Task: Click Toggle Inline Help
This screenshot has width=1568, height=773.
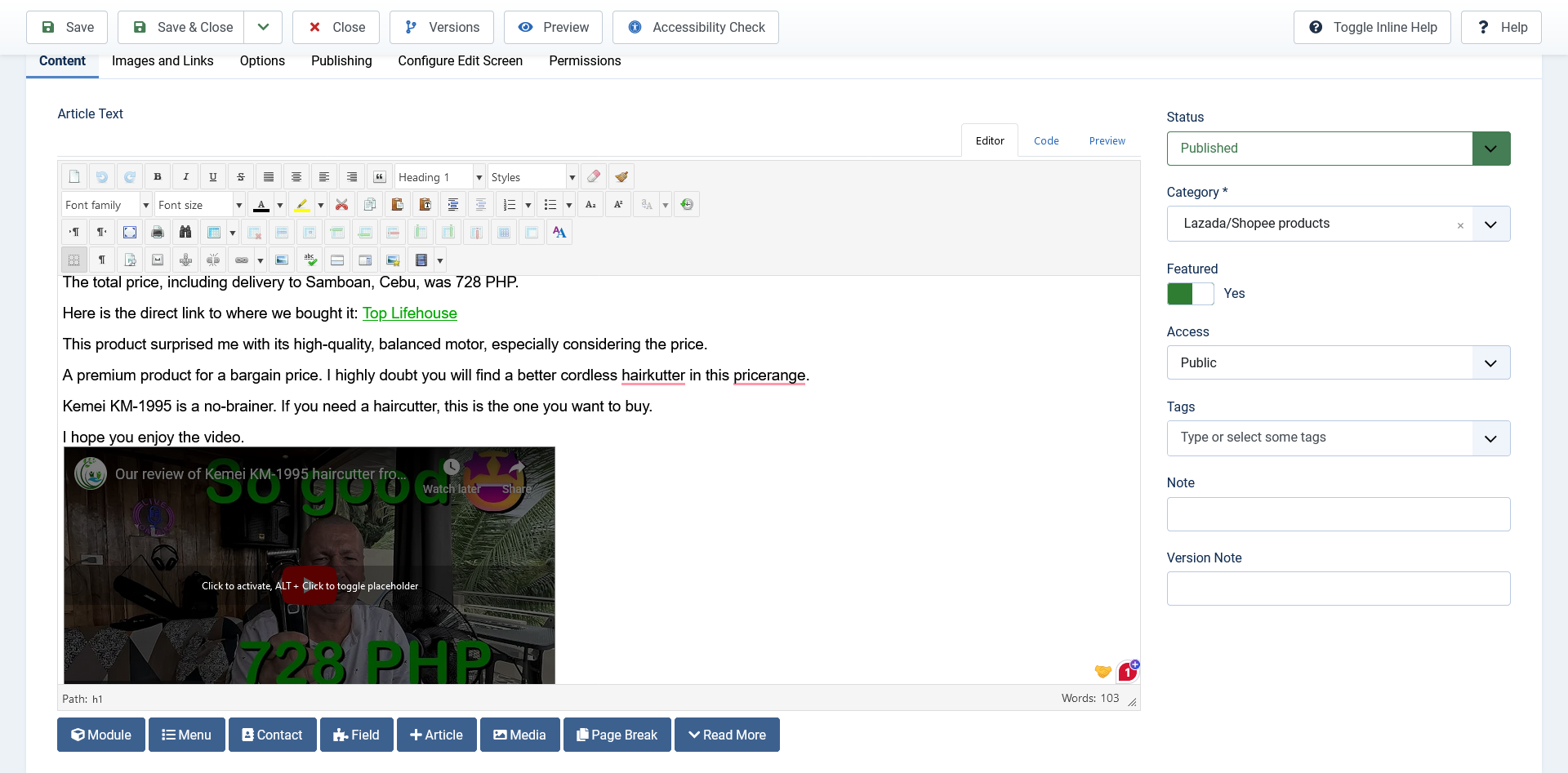Action: point(1372,27)
